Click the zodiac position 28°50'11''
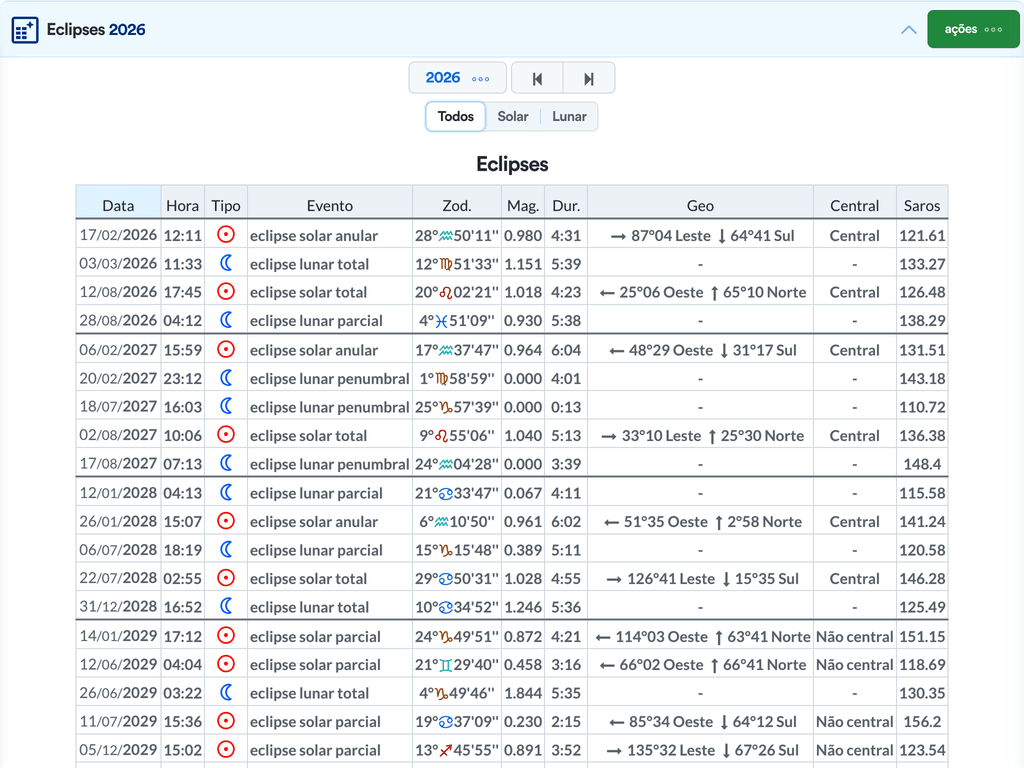This screenshot has height=768, width=1024. pos(457,235)
